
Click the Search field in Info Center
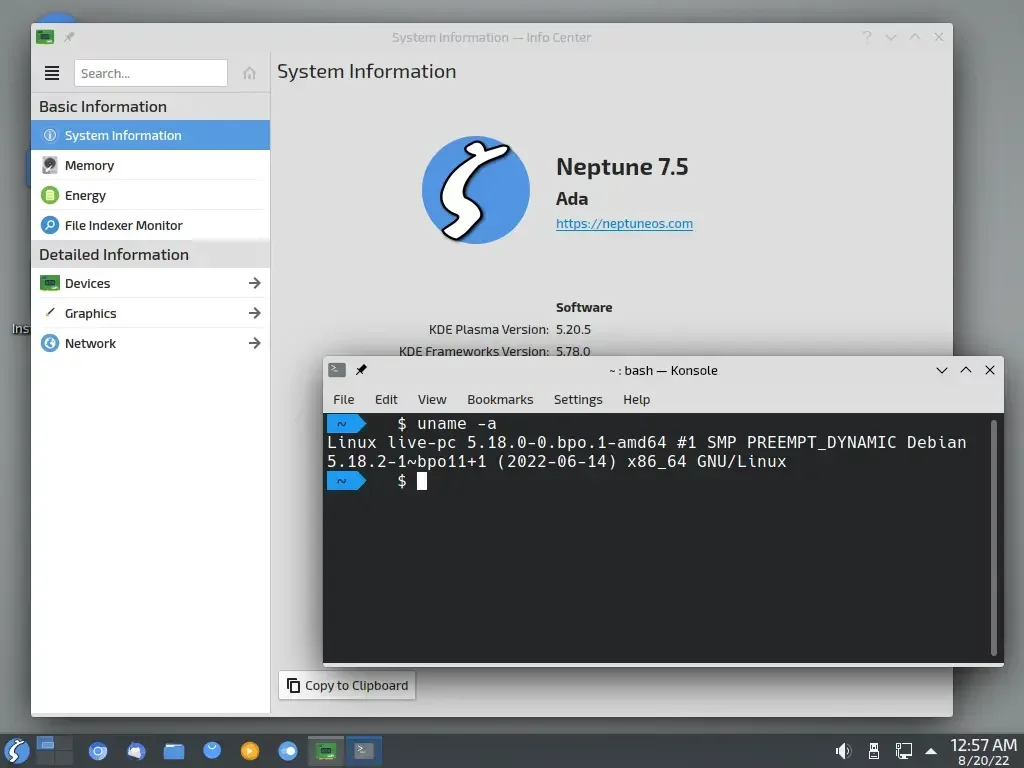(x=151, y=73)
